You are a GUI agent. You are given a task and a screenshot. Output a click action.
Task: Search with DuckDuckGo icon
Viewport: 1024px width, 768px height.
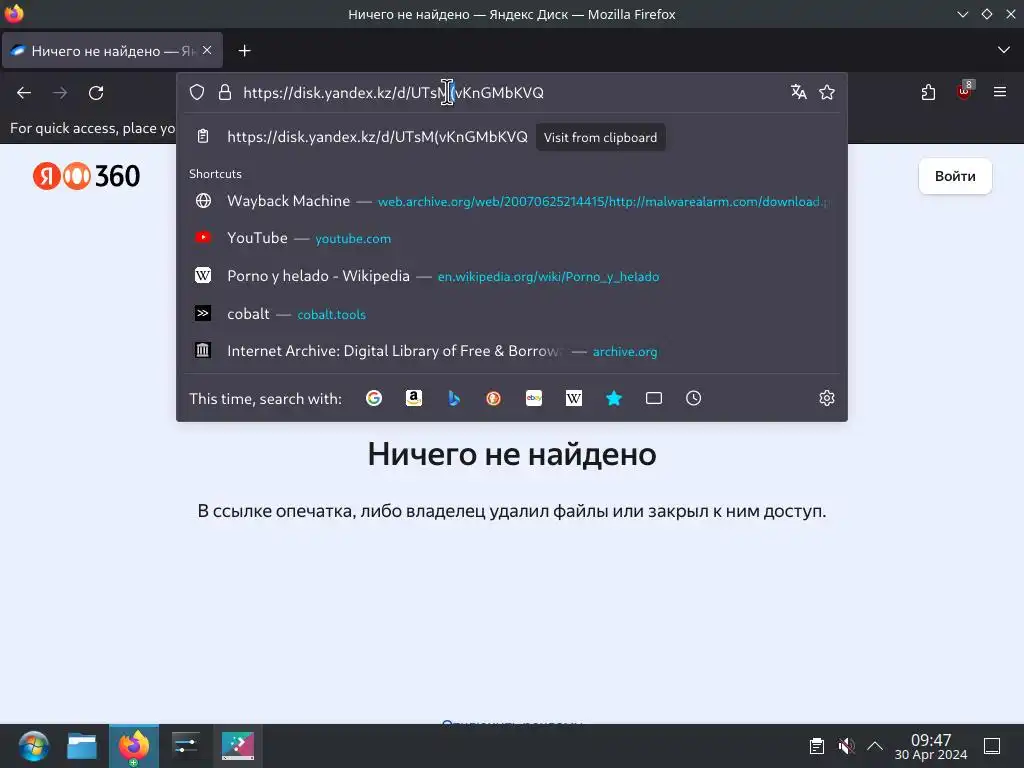[494, 398]
